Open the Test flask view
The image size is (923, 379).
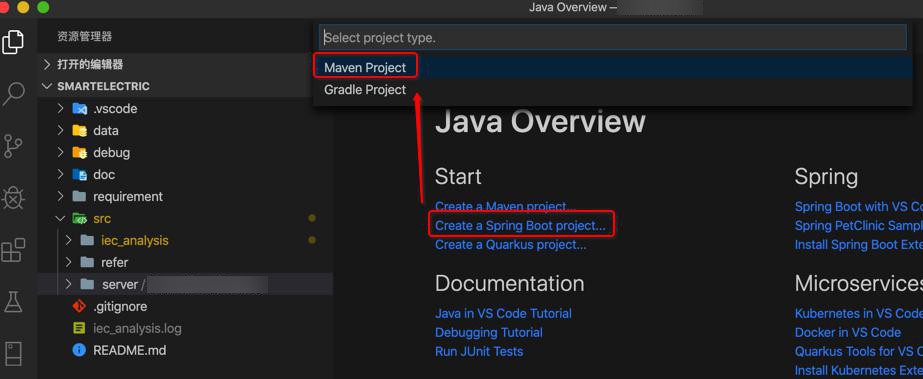coord(13,302)
